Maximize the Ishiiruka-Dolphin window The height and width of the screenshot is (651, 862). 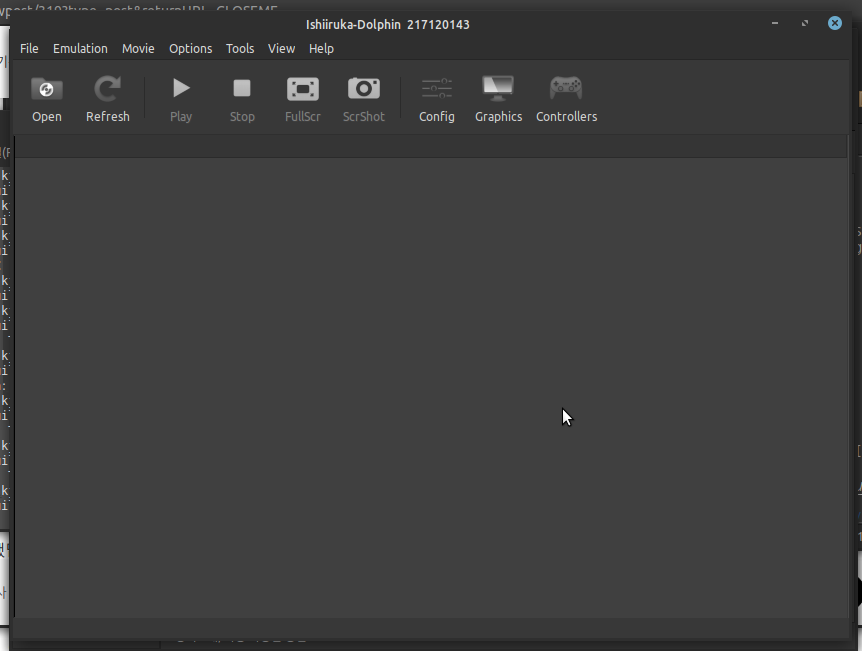tap(805, 23)
